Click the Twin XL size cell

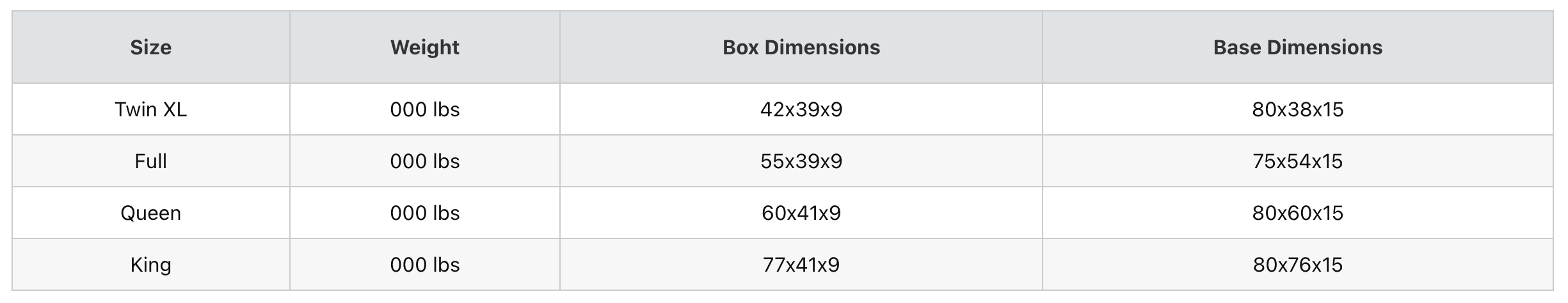151,109
